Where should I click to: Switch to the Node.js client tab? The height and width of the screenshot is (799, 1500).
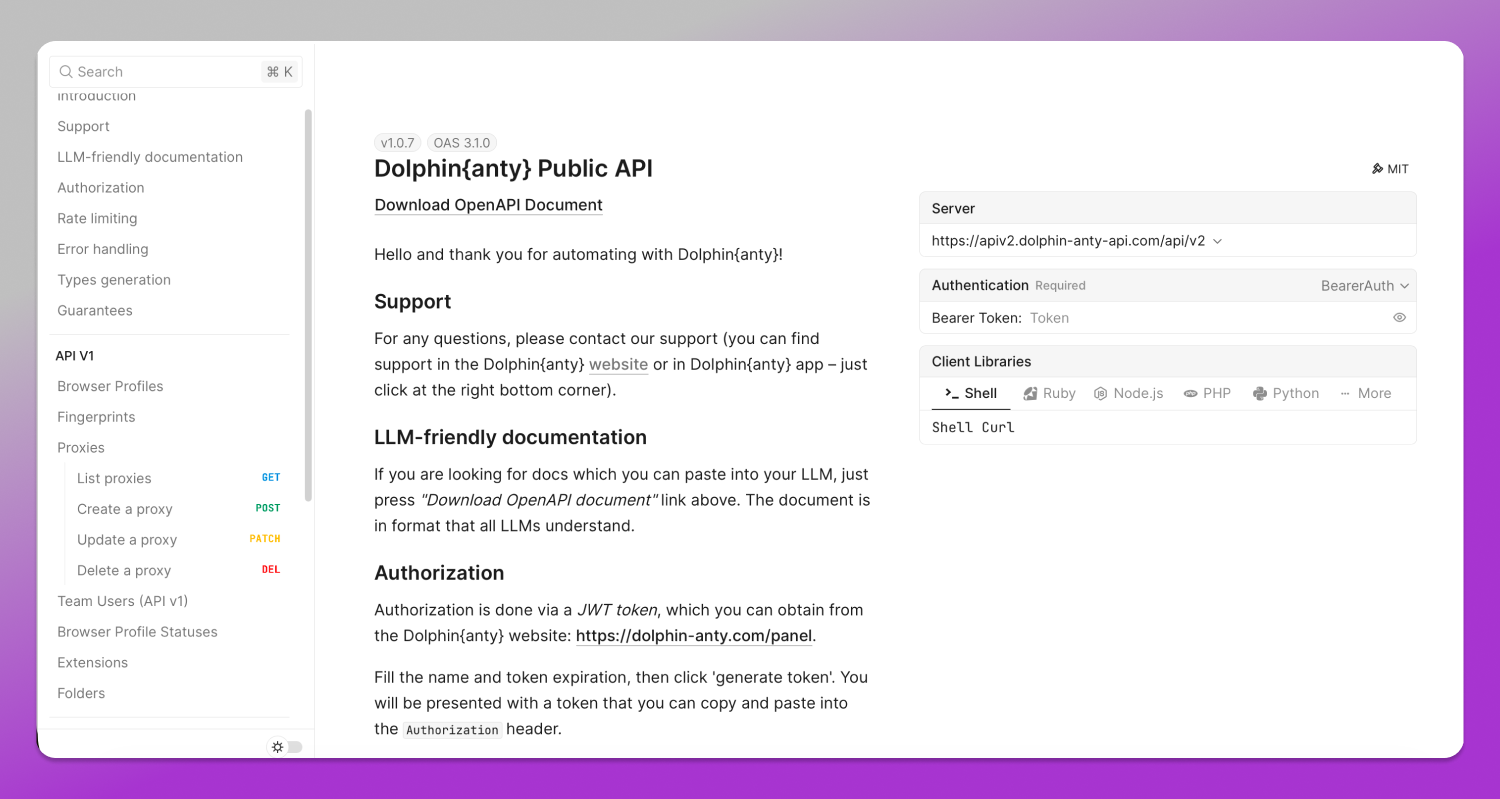click(1129, 393)
